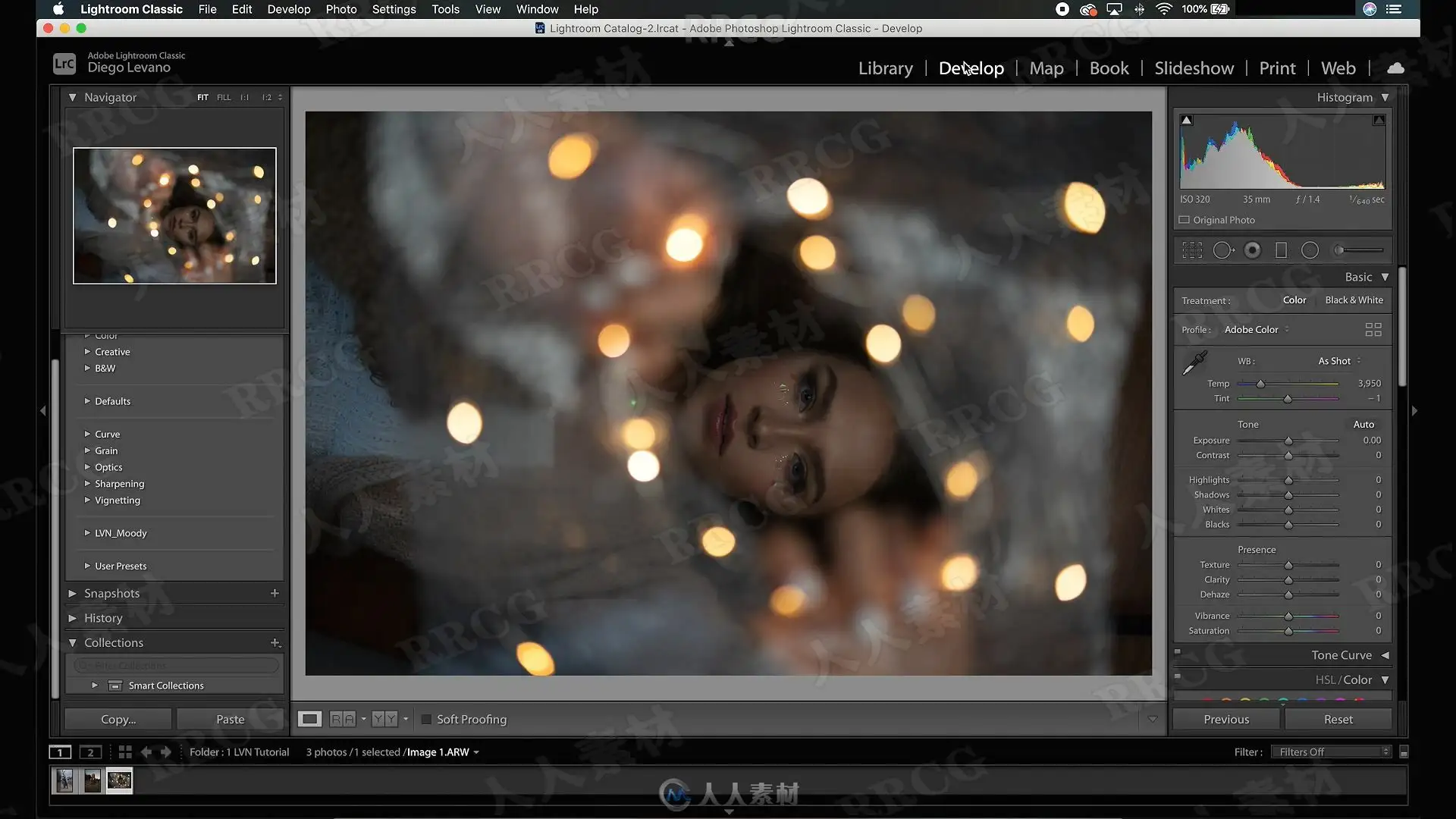The width and height of the screenshot is (1456, 819).
Task: Toggle the Original Photo checkbox
Action: pos(1184,220)
